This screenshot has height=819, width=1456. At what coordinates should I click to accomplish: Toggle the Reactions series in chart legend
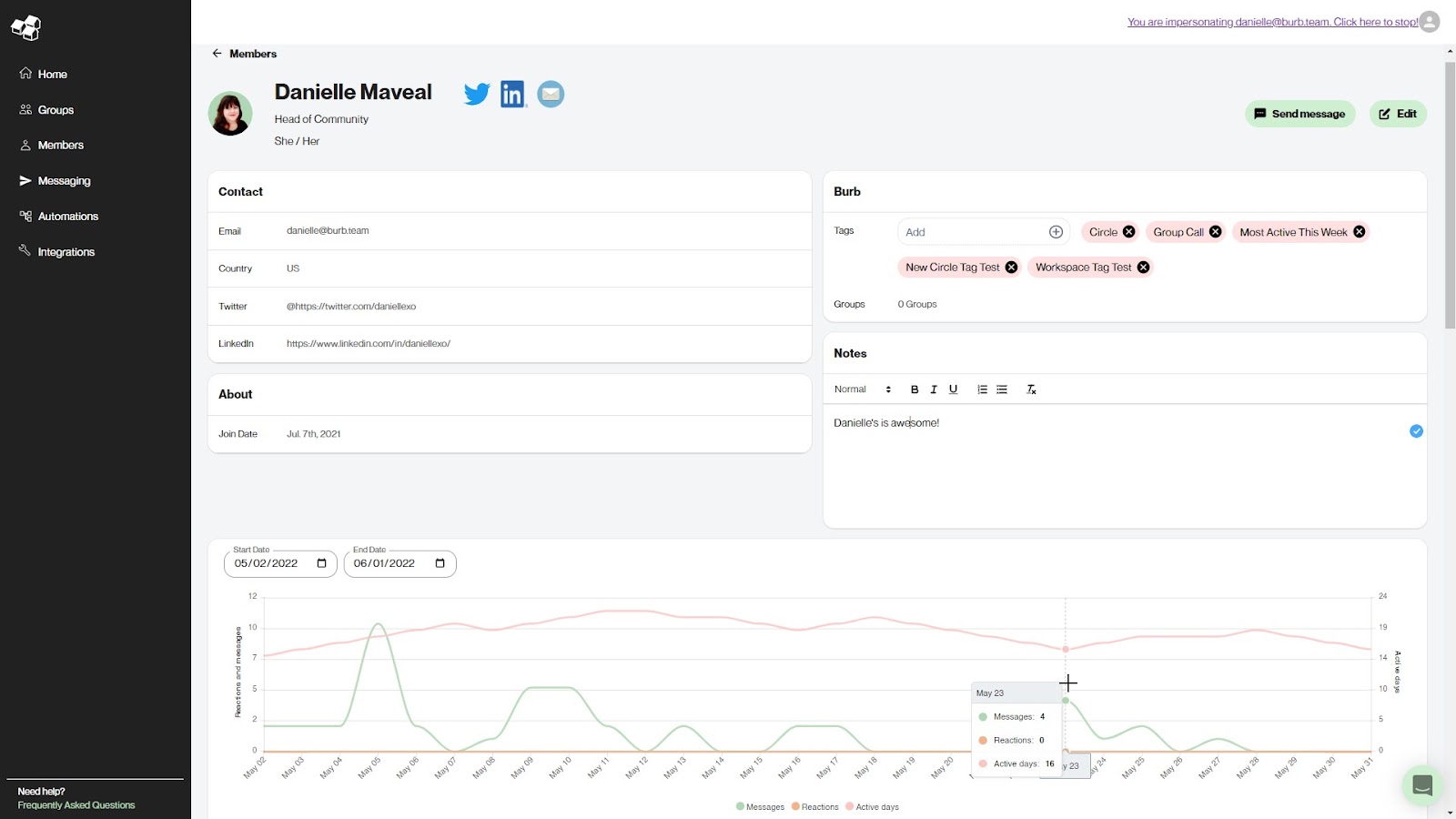[815, 807]
